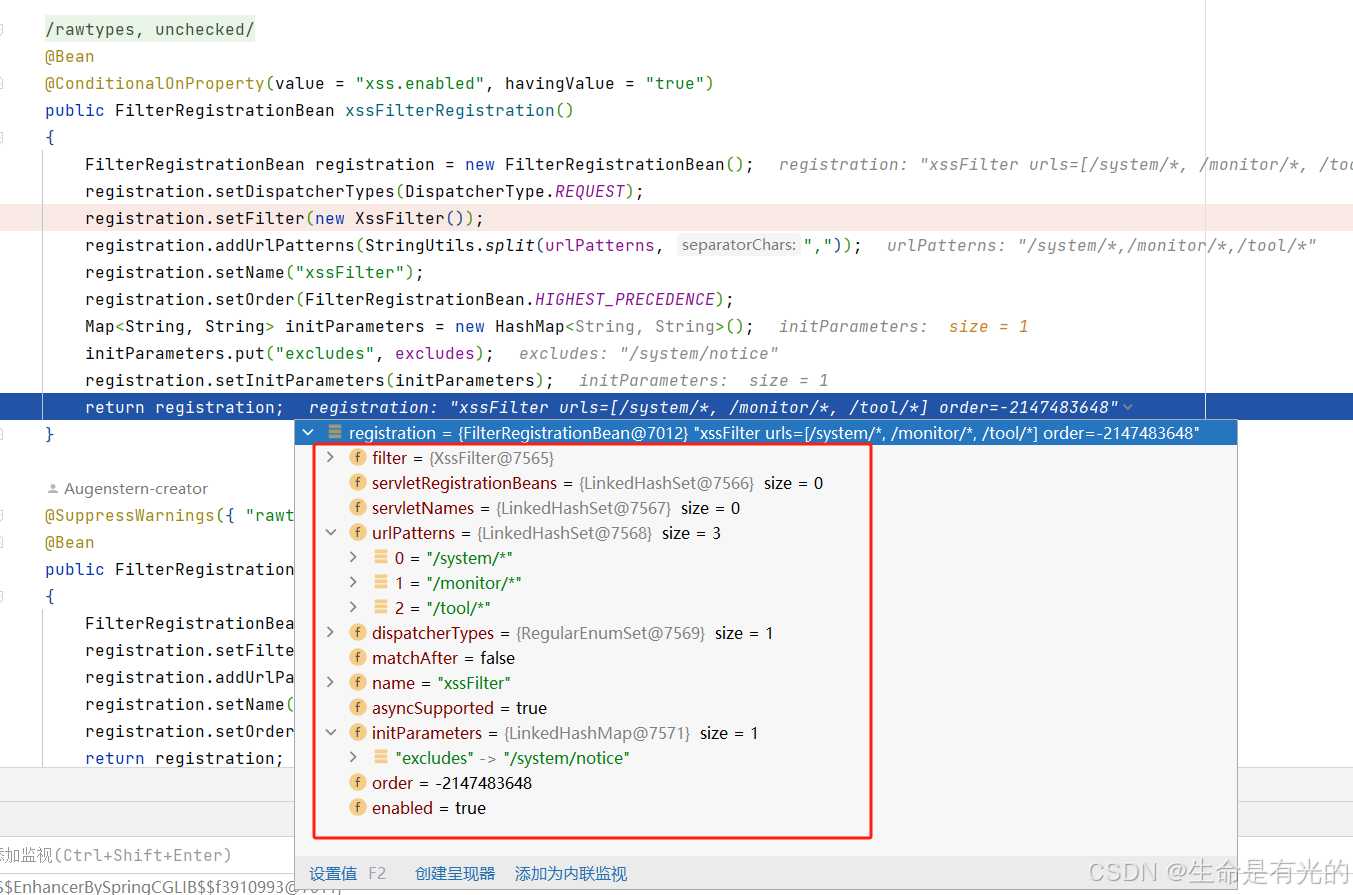Click the list element icon for index 0
Image resolution: width=1353 pixels, height=895 pixels.
[x=380, y=558]
